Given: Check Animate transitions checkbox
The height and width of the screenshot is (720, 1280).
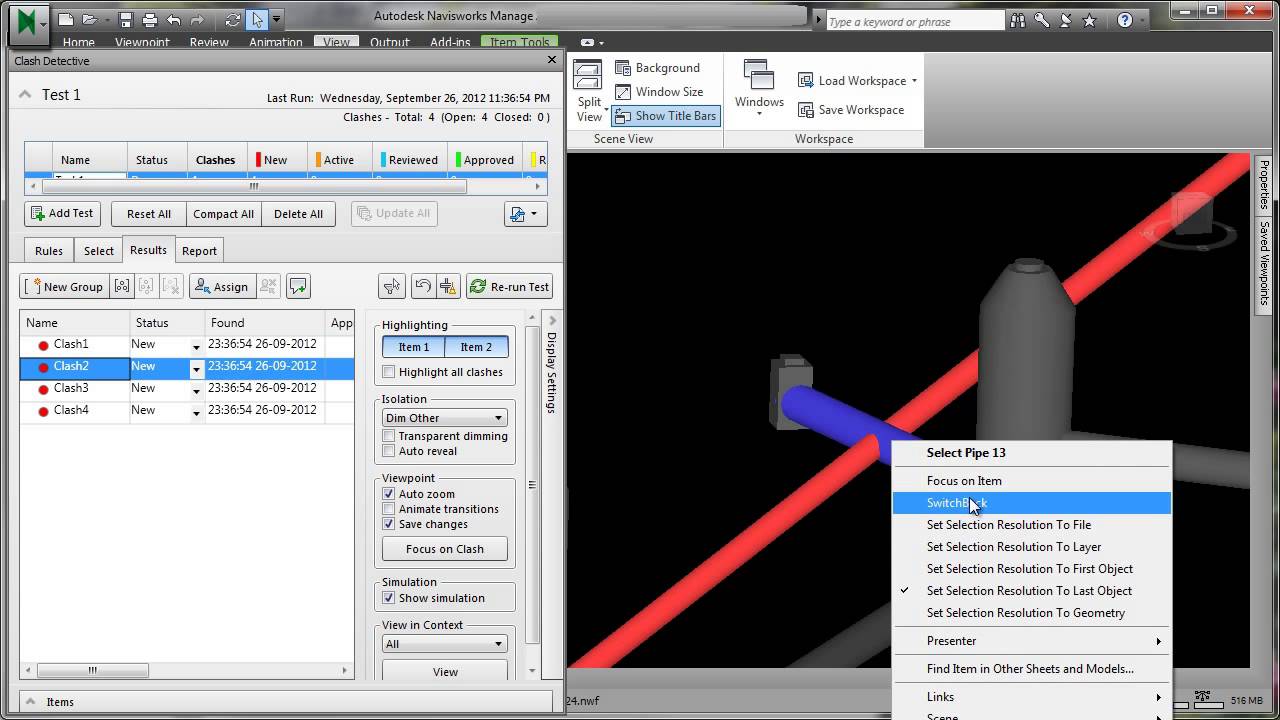Looking at the screenshot, I should [x=389, y=509].
